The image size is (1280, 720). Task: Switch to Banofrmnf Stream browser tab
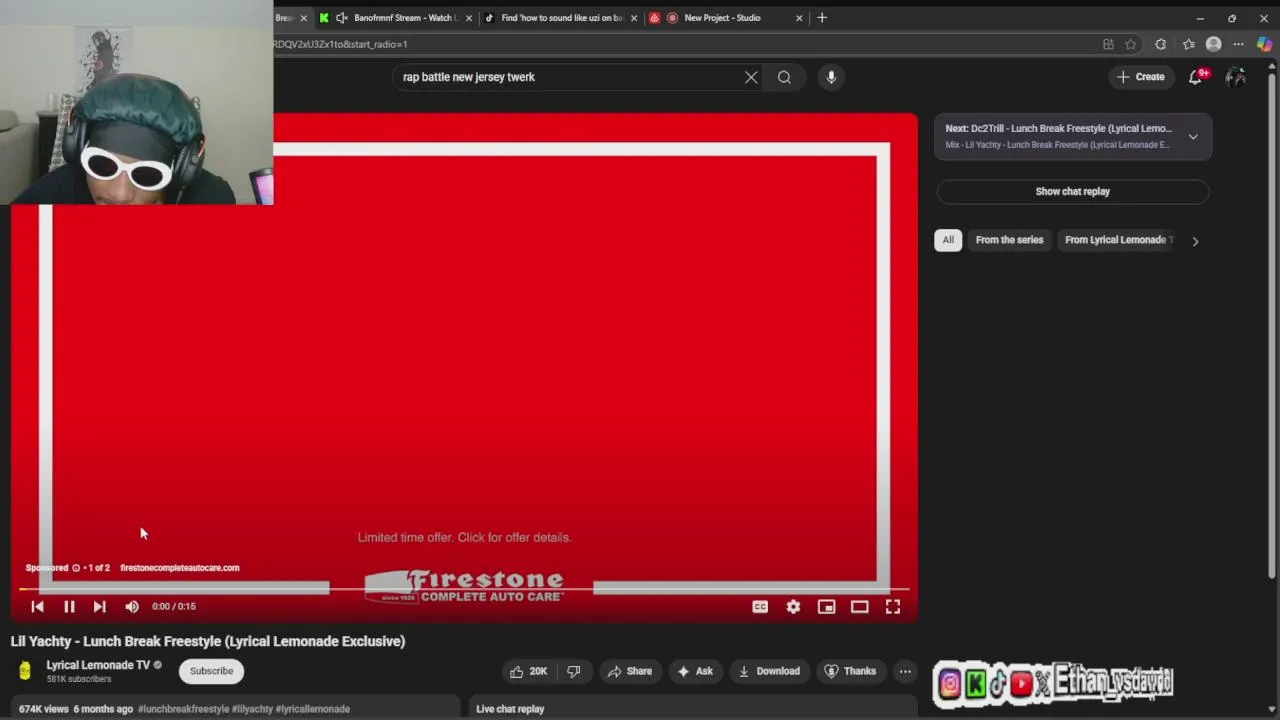395,18
